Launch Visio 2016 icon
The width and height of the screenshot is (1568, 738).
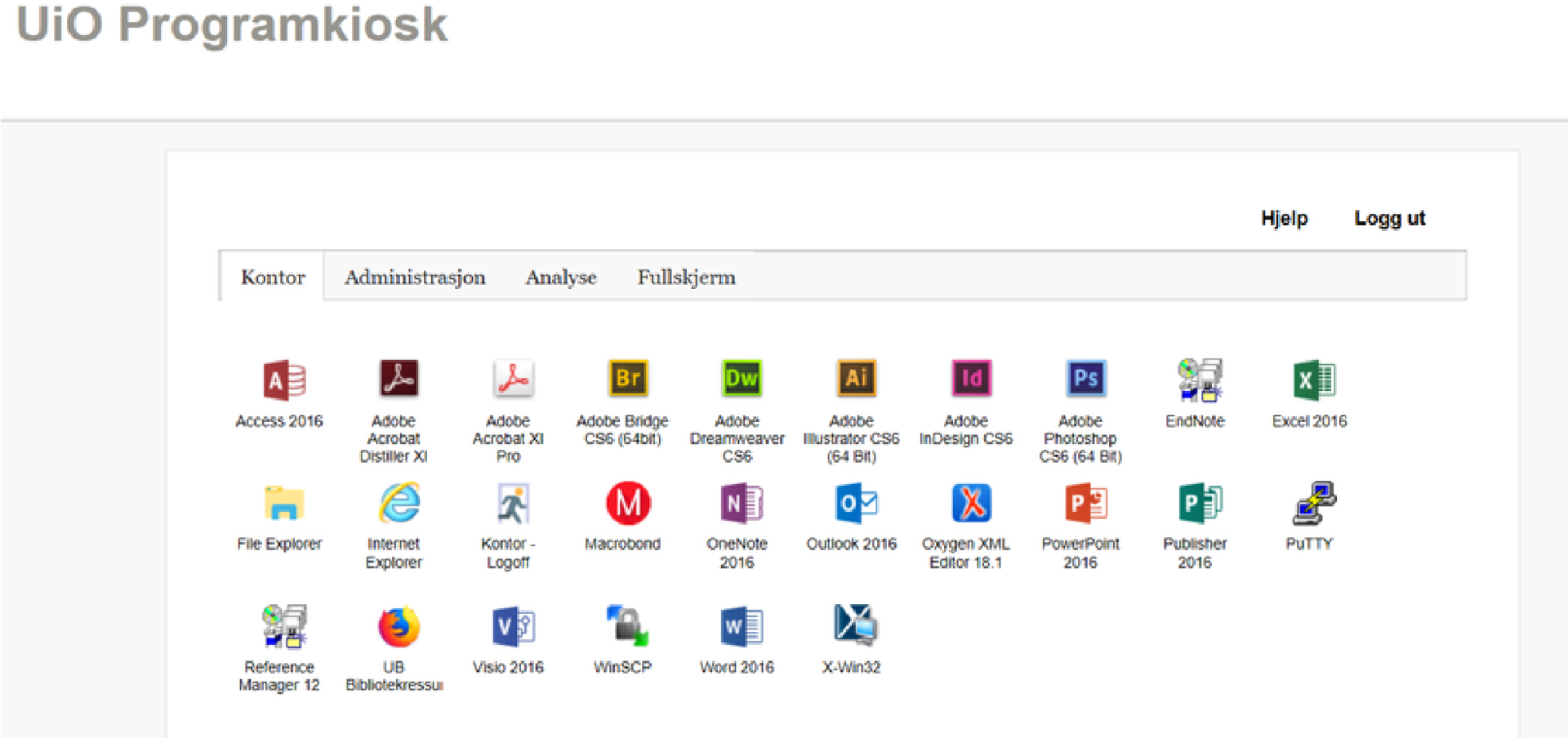click(x=513, y=627)
